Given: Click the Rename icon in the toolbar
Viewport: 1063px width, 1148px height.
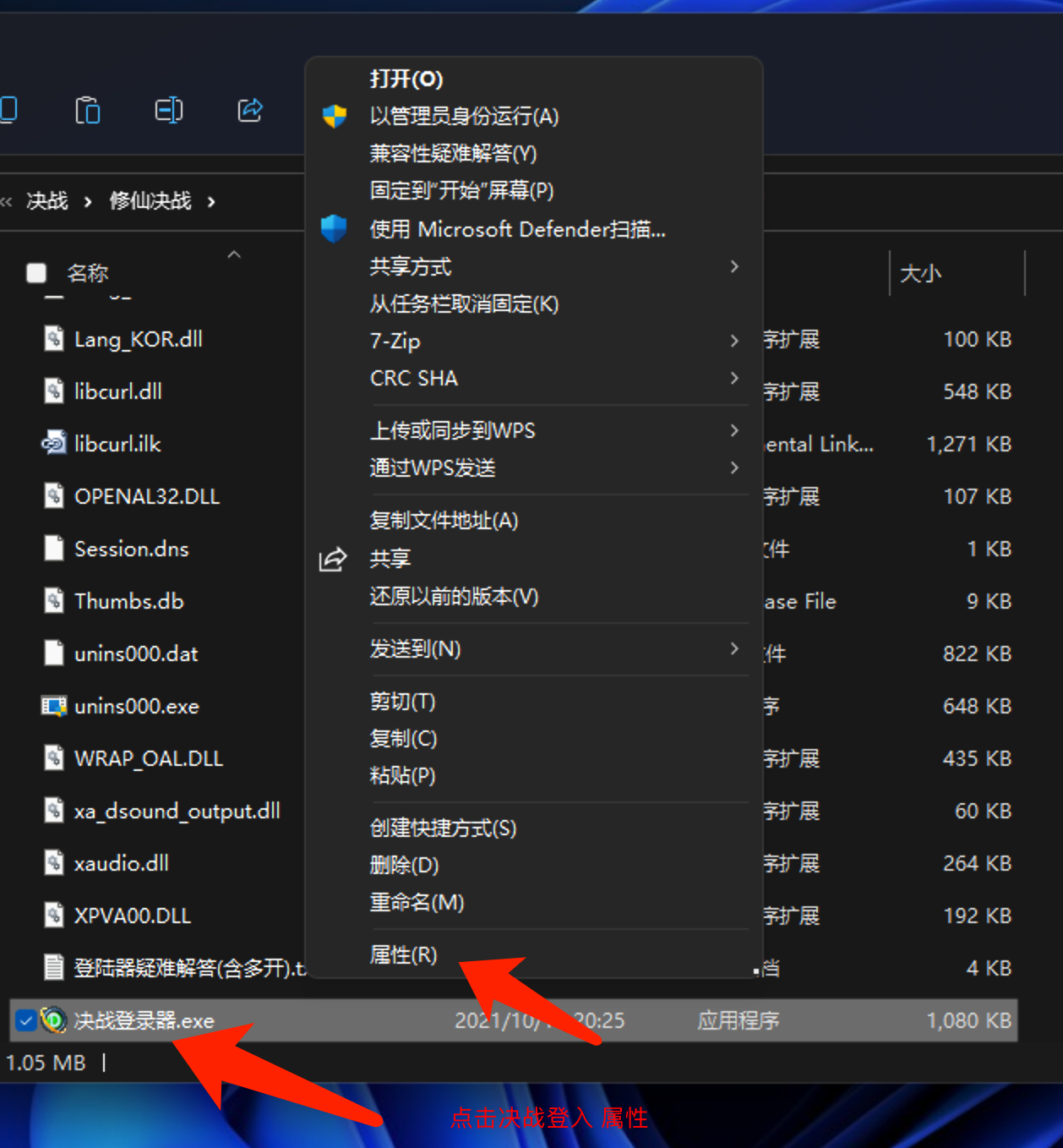Looking at the screenshot, I should [168, 111].
